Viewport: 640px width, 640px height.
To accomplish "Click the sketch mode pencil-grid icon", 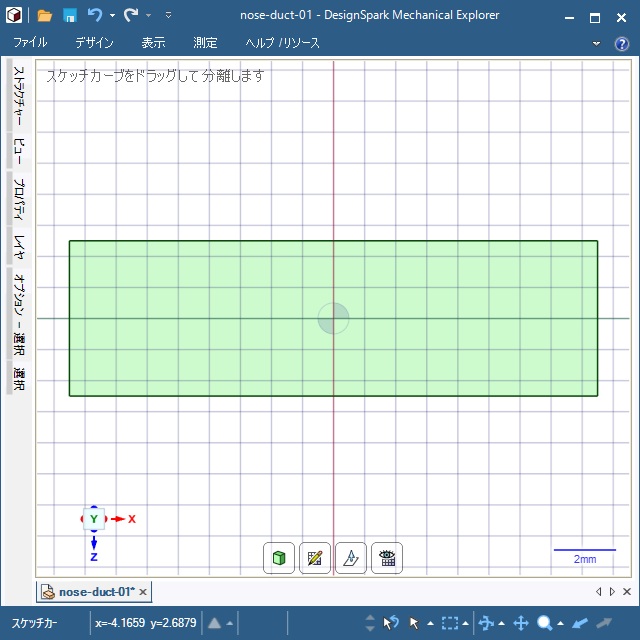I will [315, 558].
